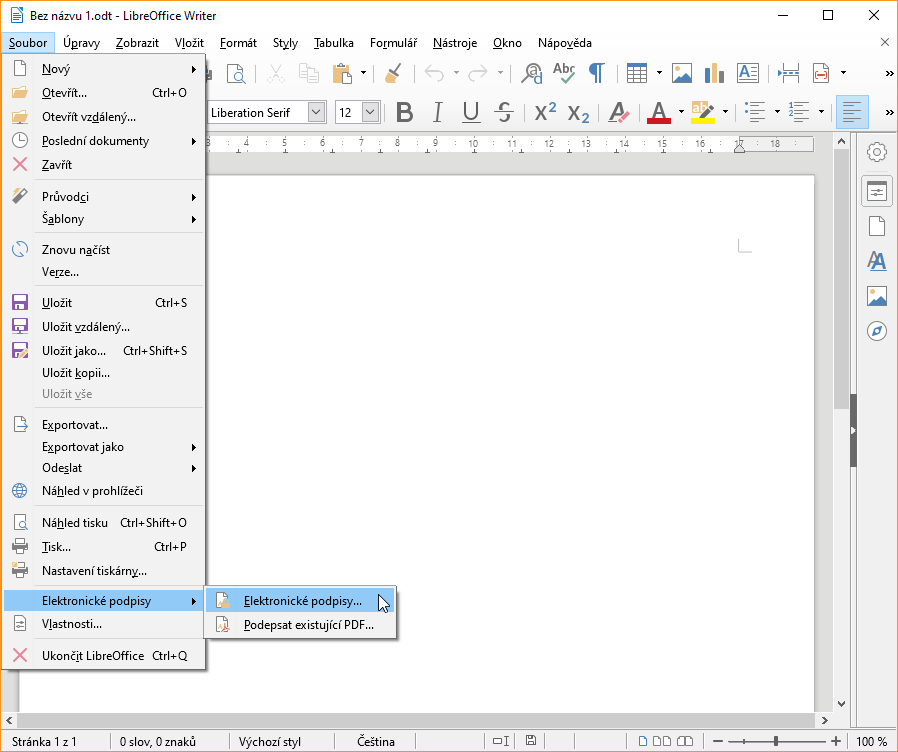The height and width of the screenshot is (752, 898).
Task: Insert chart icon
Action: (x=714, y=73)
